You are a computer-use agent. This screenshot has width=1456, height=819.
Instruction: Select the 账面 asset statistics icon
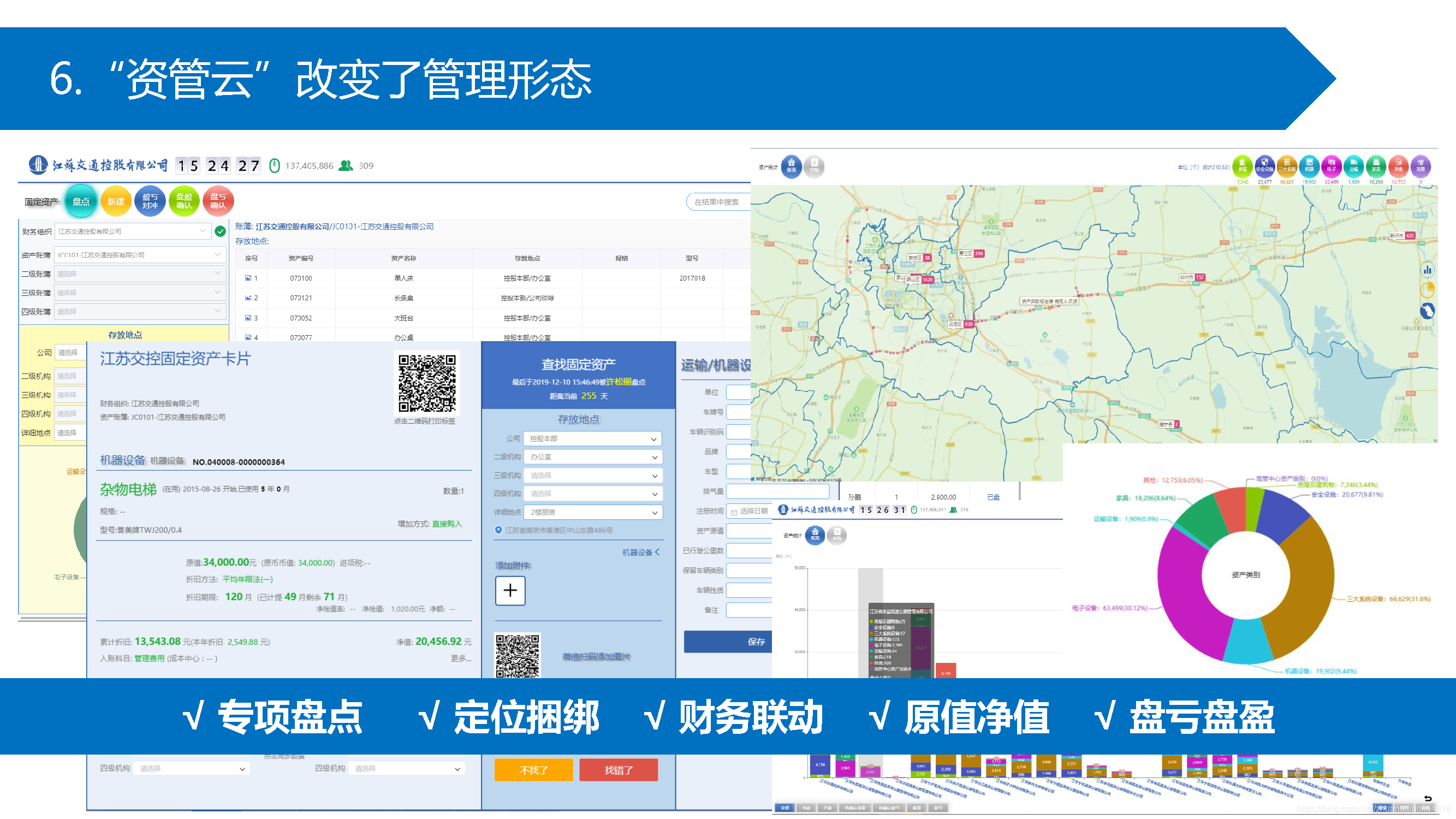[791, 166]
